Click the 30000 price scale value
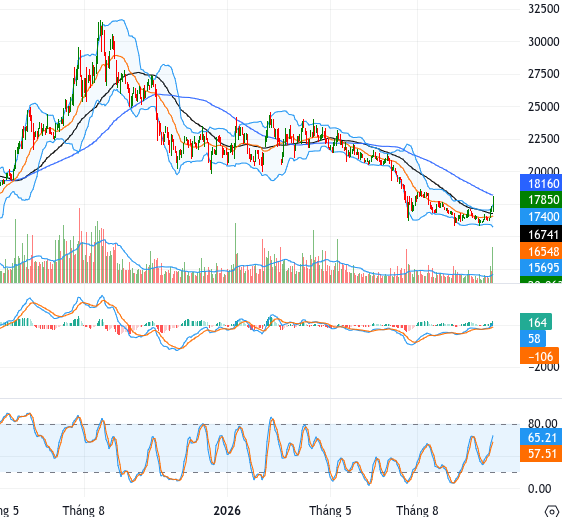 pos(543,42)
